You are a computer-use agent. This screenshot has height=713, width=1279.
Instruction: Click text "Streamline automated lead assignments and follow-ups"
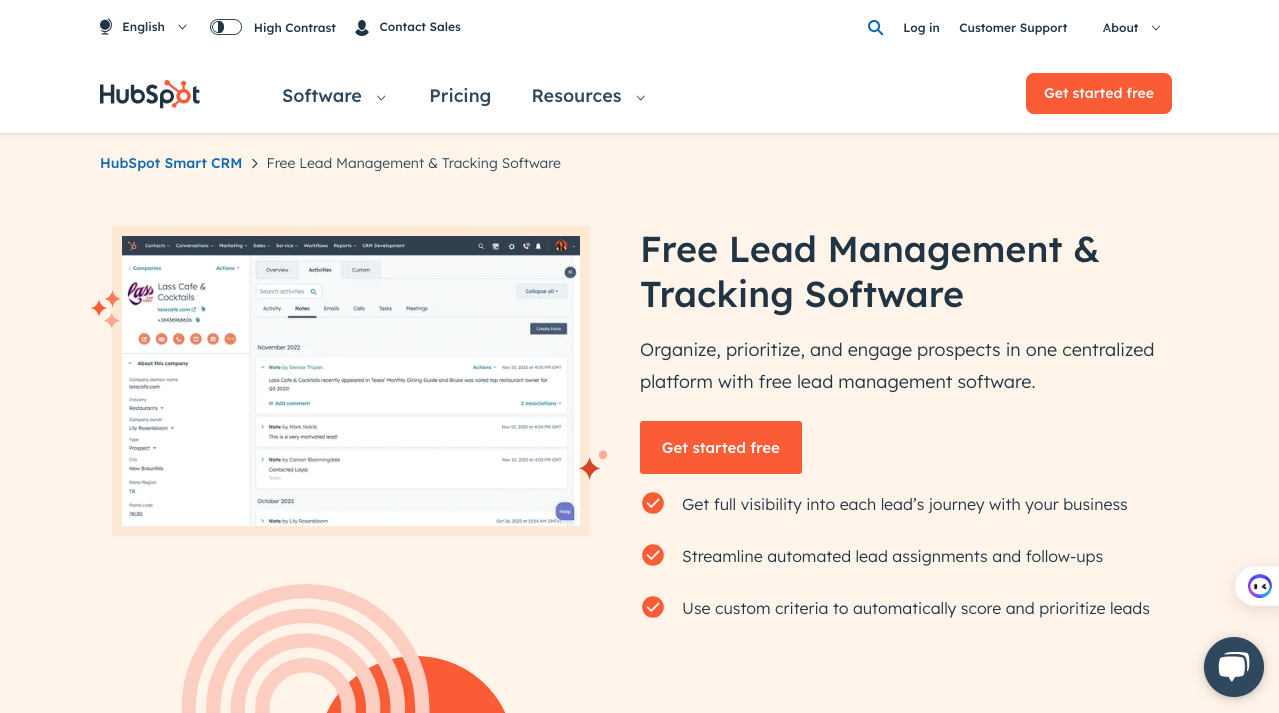click(x=892, y=556)
